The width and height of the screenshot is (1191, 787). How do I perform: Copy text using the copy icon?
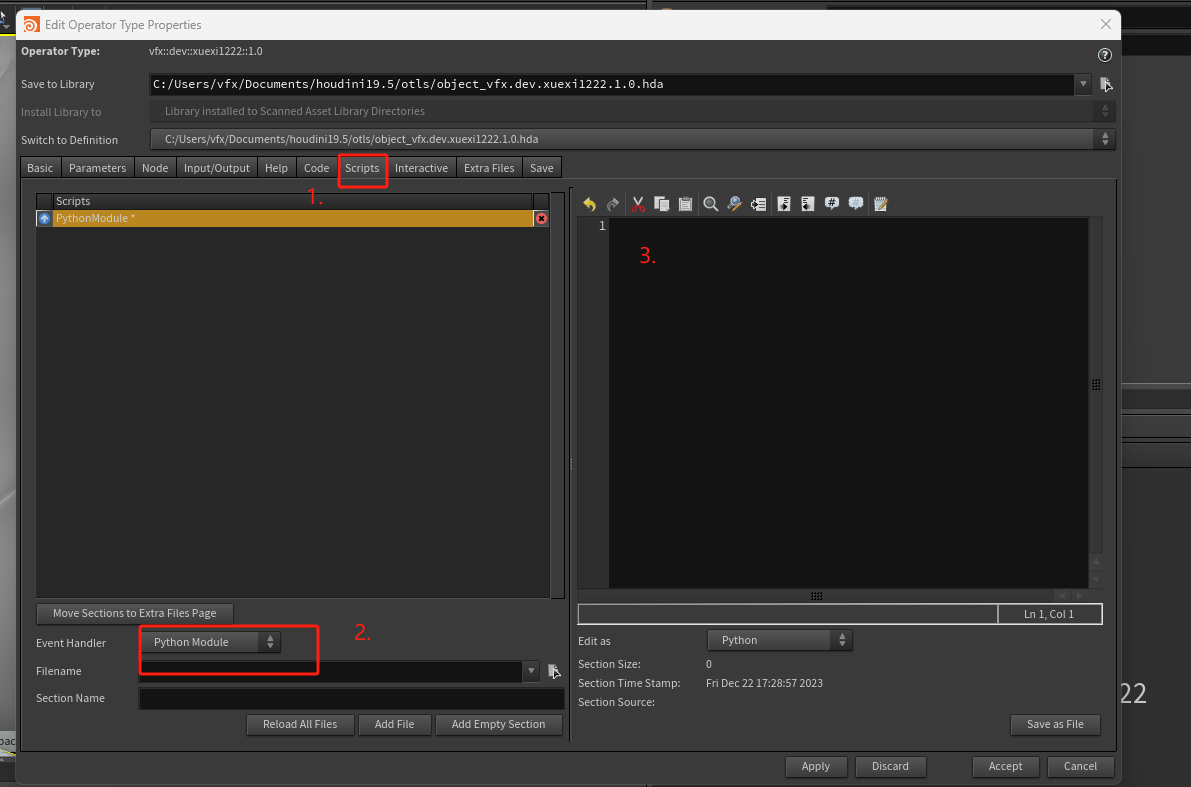661,204
